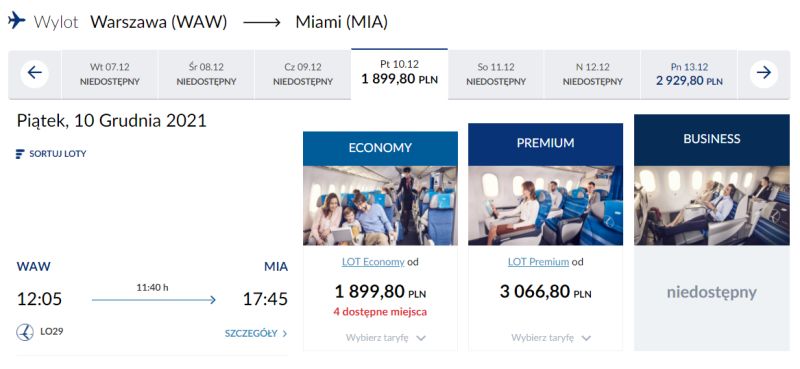Open the LOT Economy link

pos(373,262)
